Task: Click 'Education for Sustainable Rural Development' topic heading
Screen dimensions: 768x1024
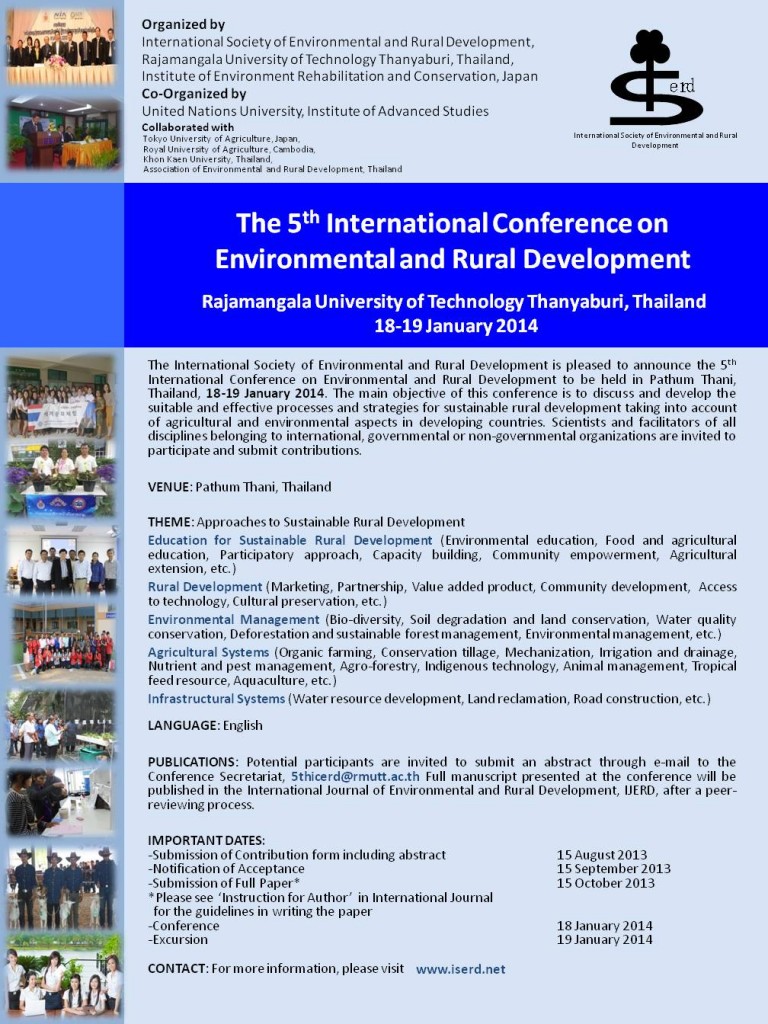Action: [290, 540]
